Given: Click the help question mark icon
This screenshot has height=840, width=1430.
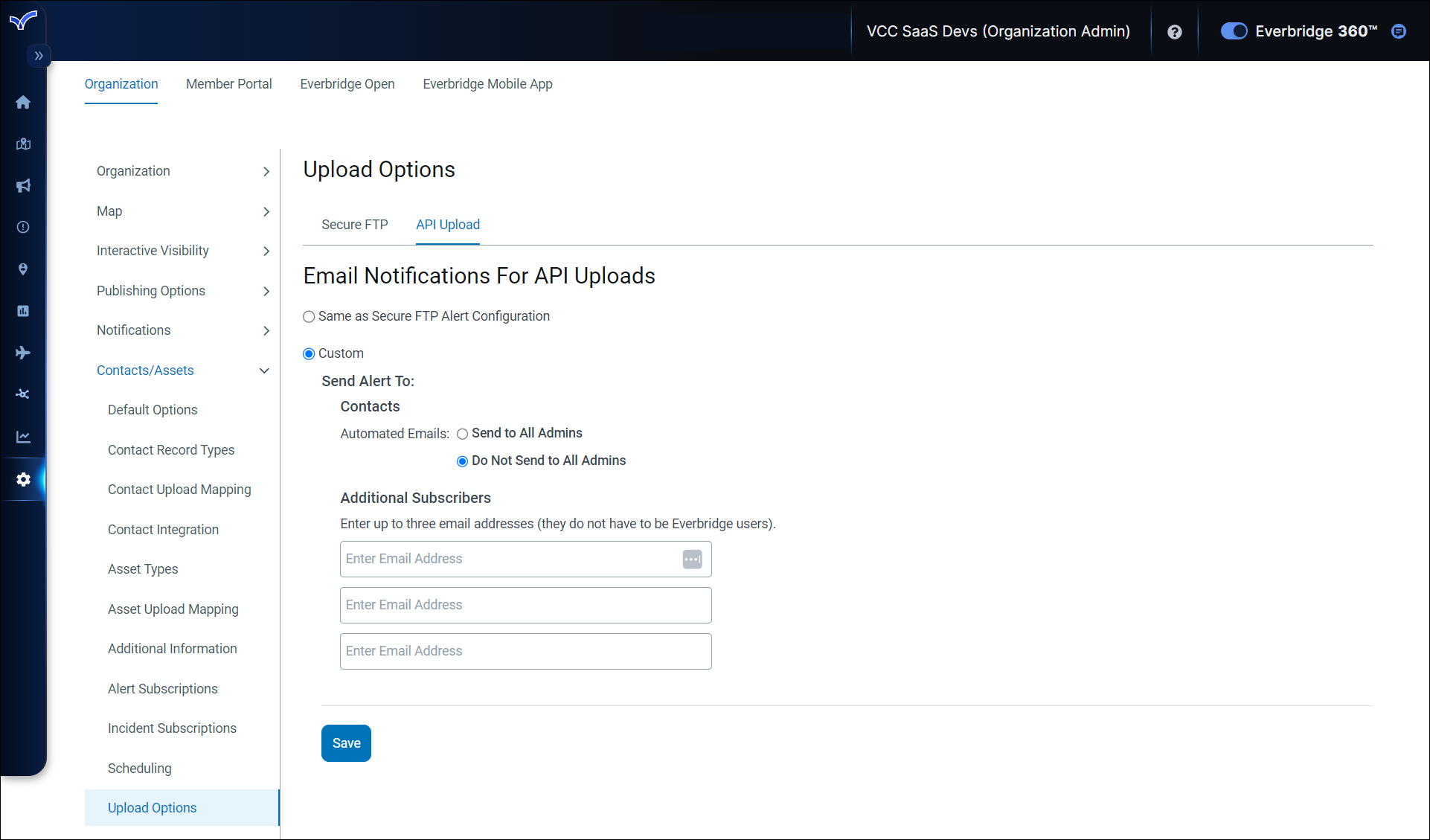Looking at the screenshot, I should point(1175,32).
